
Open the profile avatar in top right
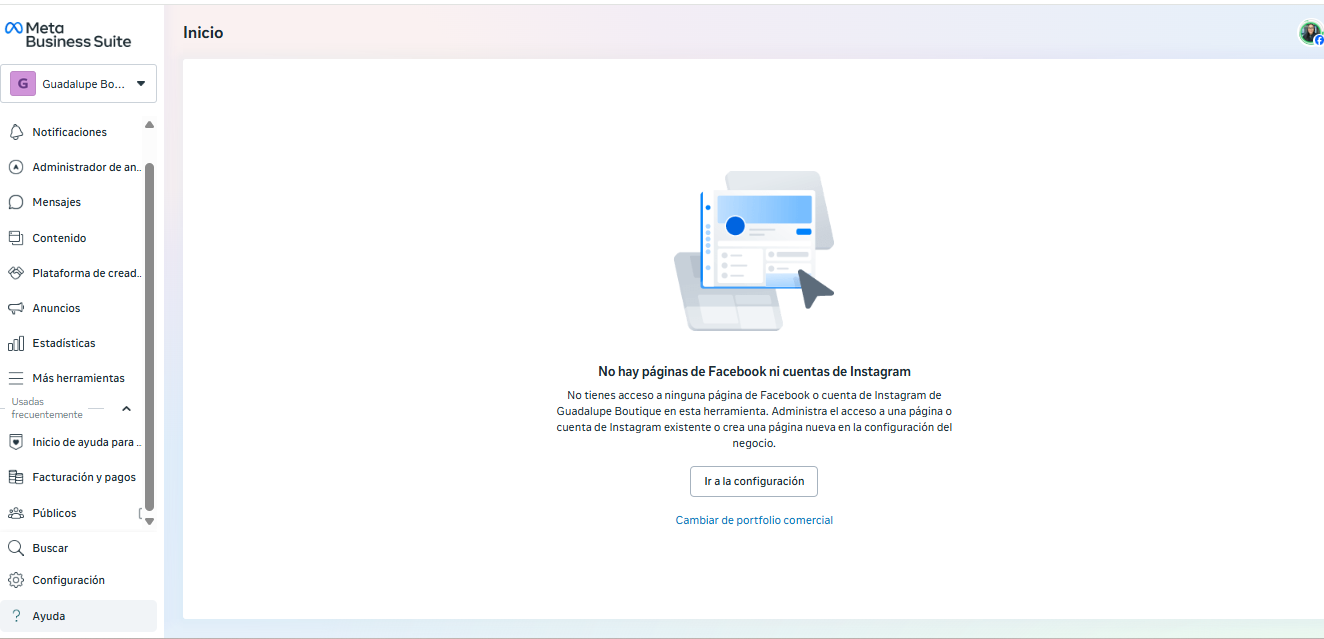click(1310, 33)
